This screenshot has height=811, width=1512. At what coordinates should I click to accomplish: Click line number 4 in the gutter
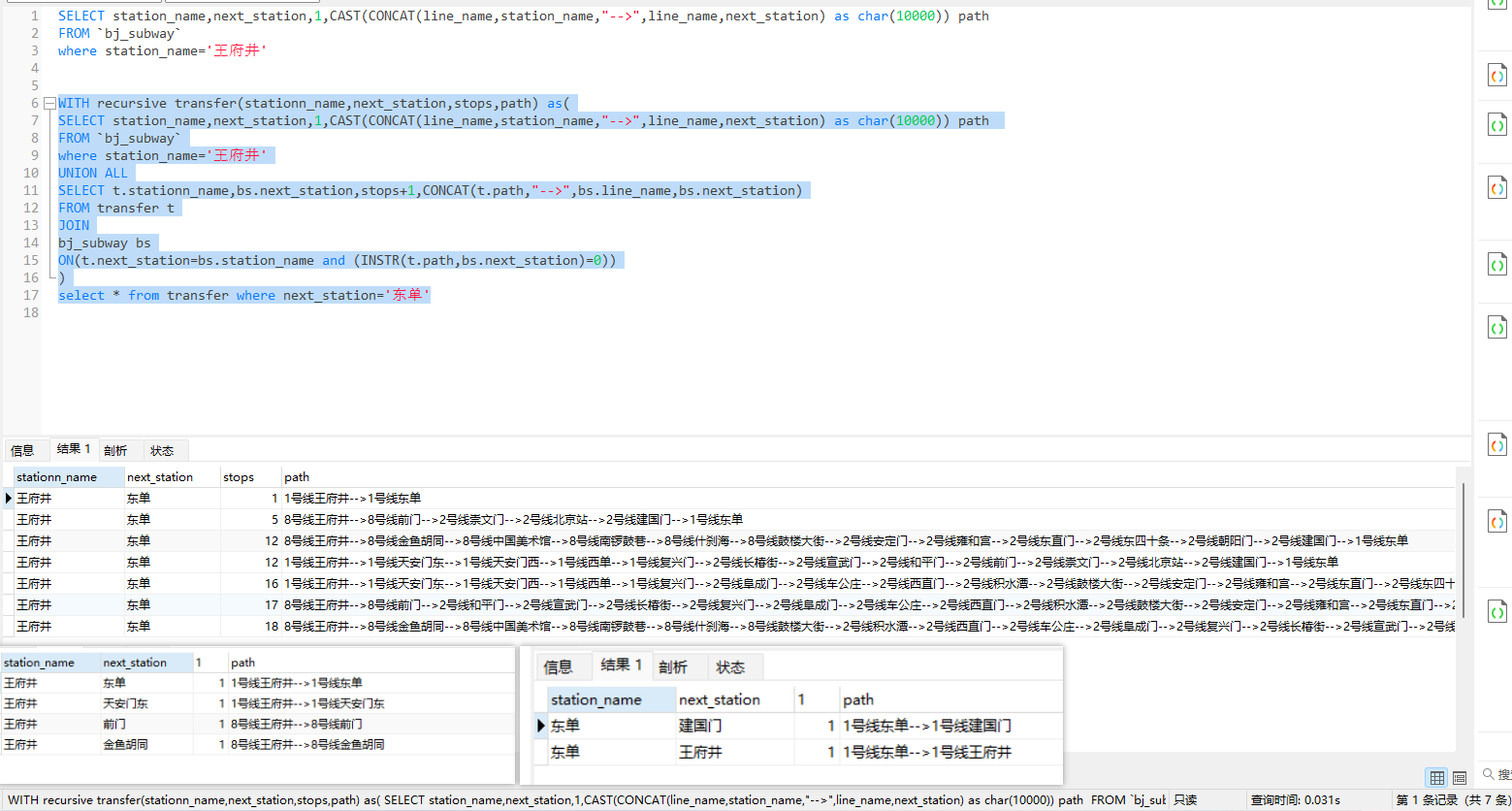coord(35,68)
